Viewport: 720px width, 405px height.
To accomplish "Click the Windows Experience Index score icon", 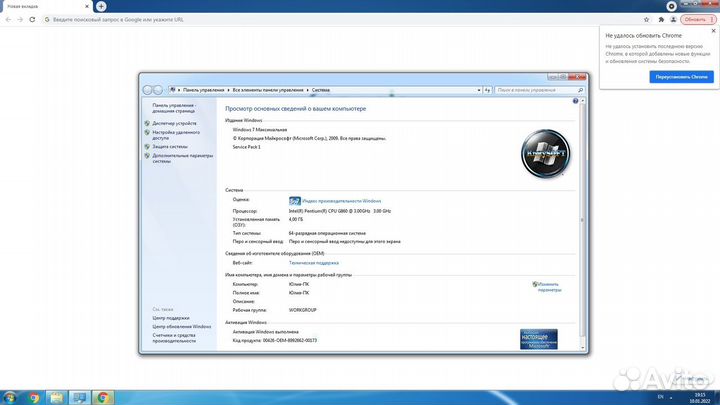I will click(x=294, y=201).
